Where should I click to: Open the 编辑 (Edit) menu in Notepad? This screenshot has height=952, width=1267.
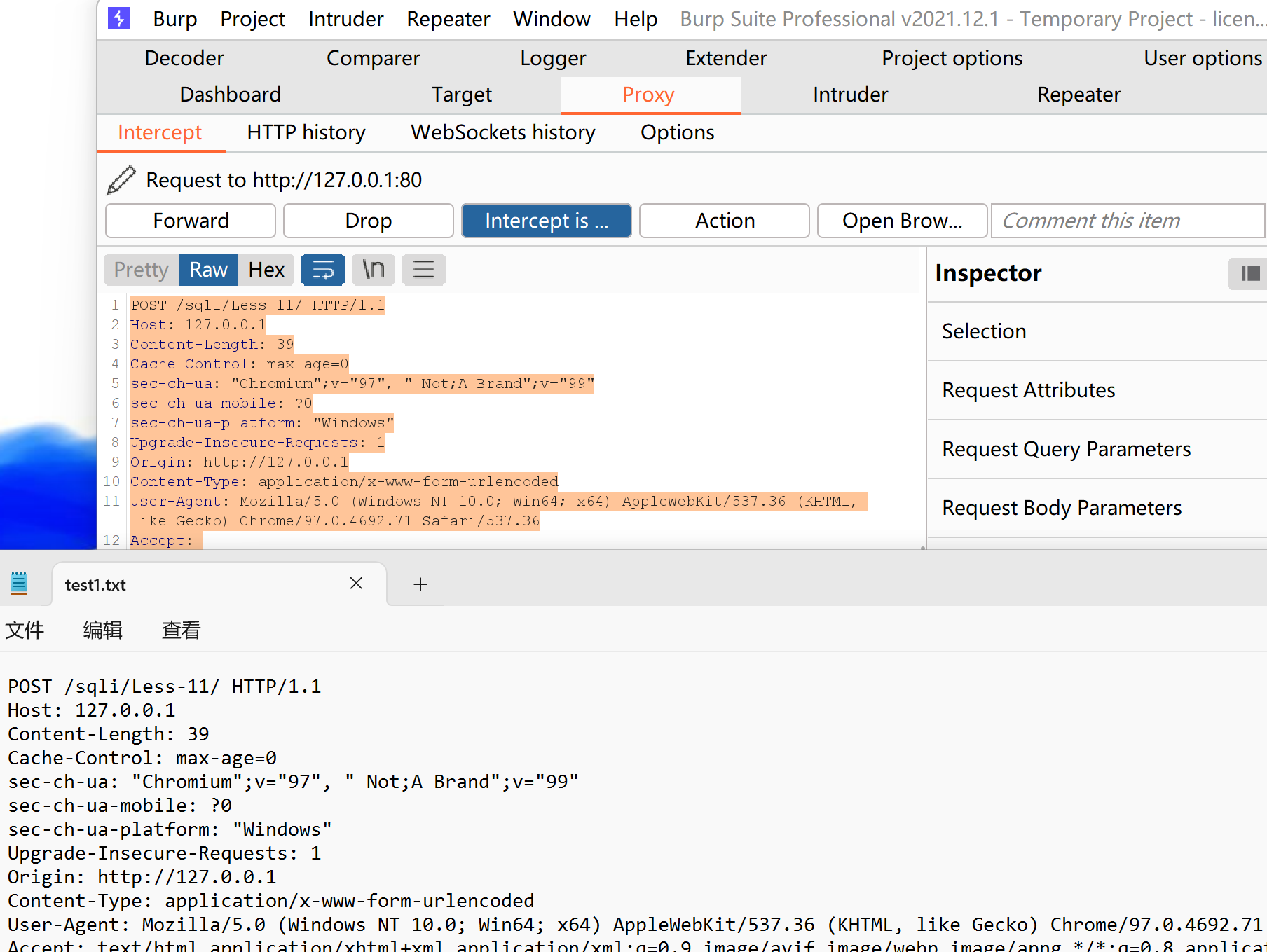coord(103,630)
